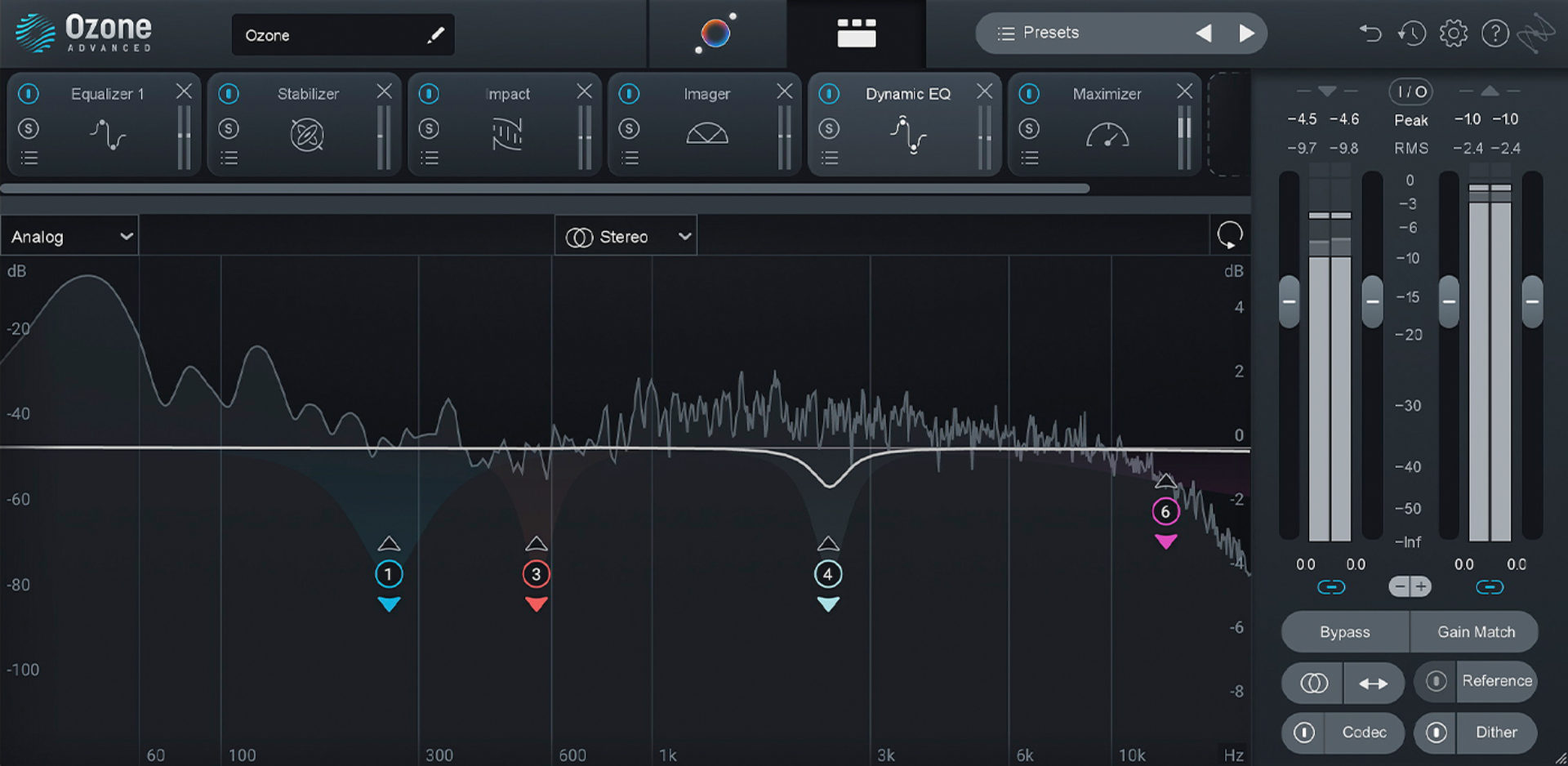The height and width of the screenshot is (766, 1568).
Task: Select the Impact module icon
Action: [x=507, y=135]
